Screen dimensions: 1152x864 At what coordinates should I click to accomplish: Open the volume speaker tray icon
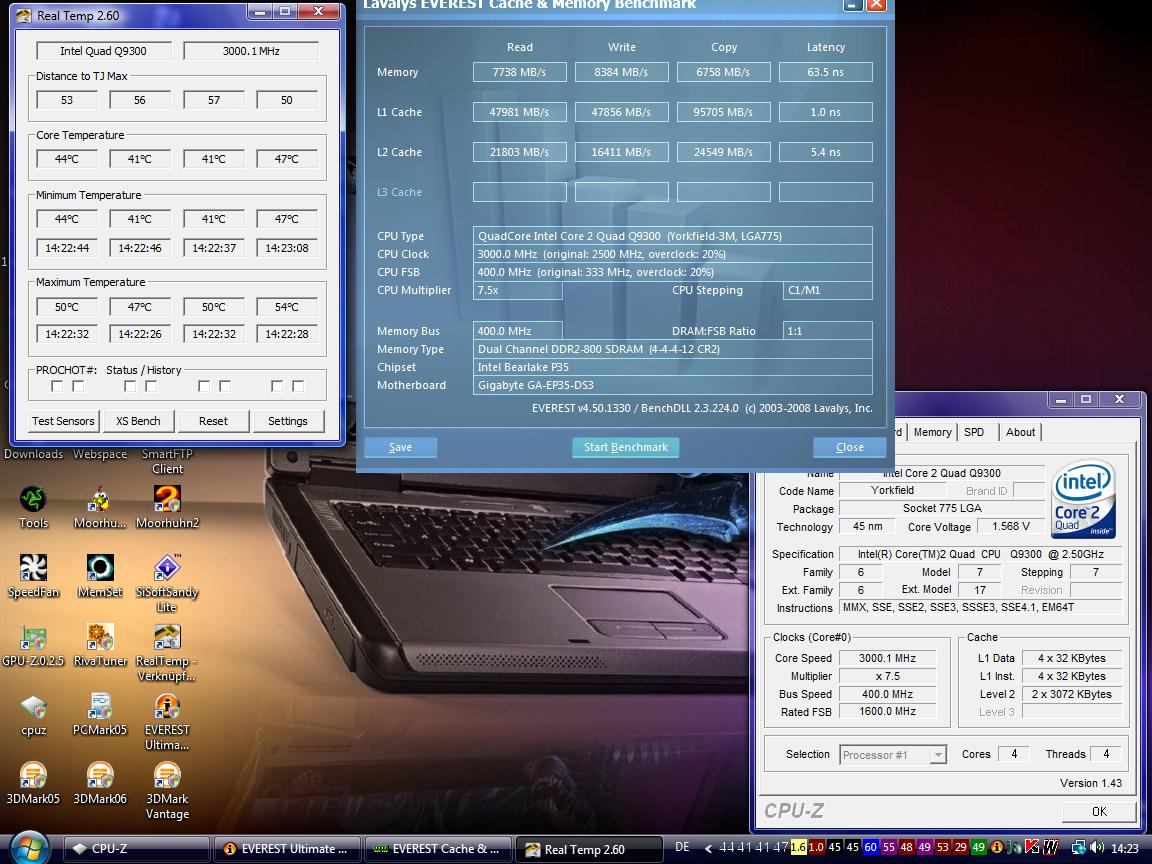tap(1097, 848)
